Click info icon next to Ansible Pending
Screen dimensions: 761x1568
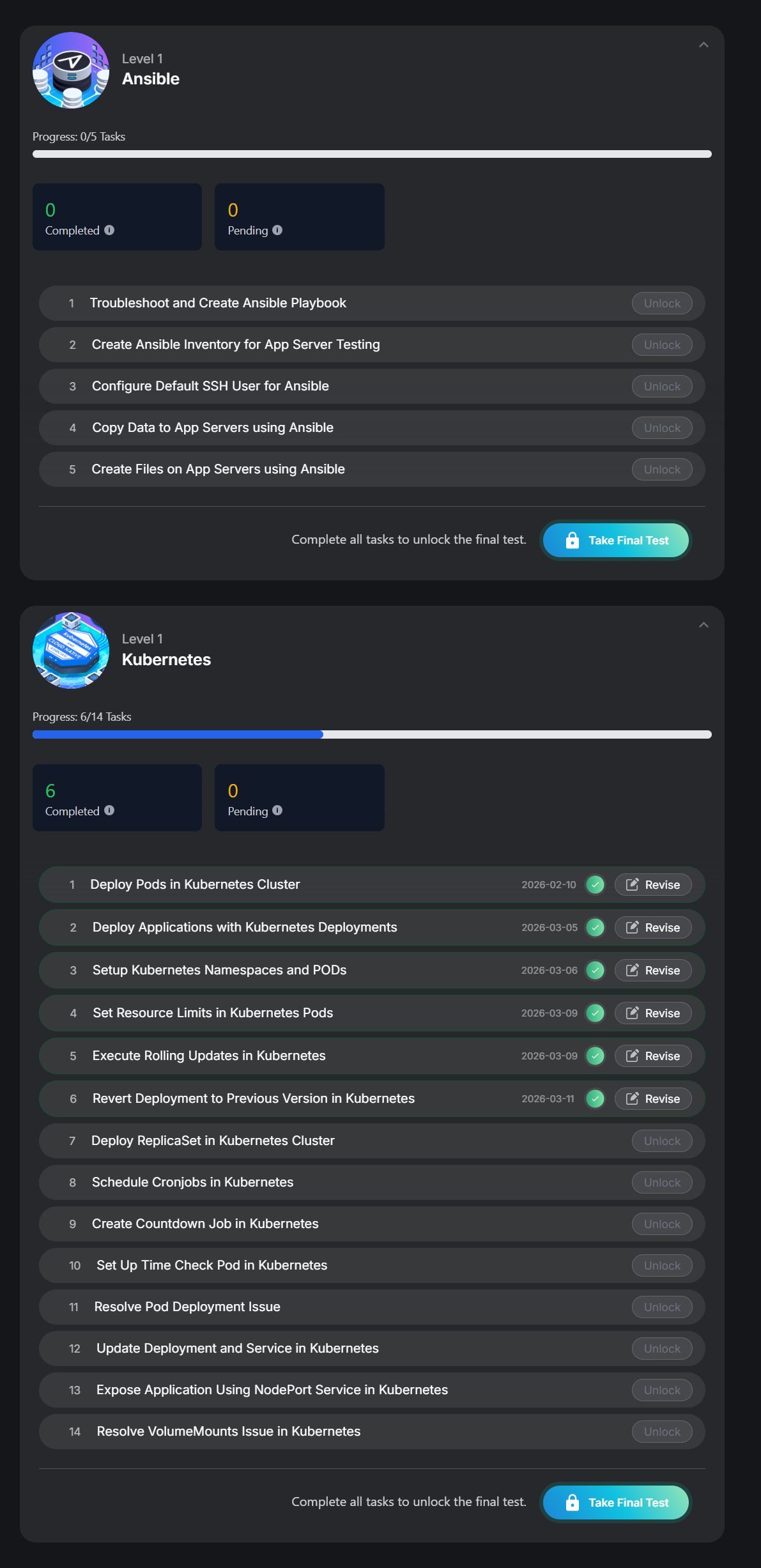click(x=277, y=230)
